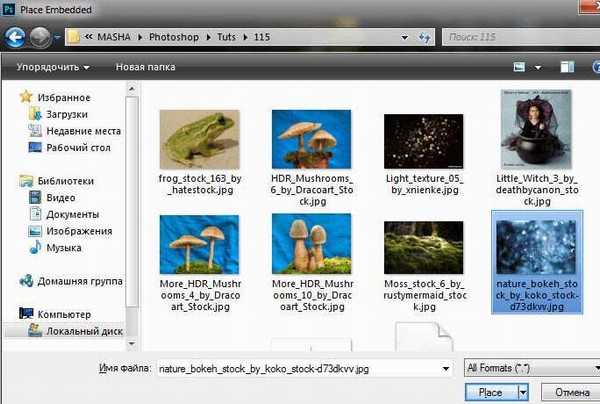600x404 pixels.
Task: Click the Новая папка button
Action: tap(147, 67)
